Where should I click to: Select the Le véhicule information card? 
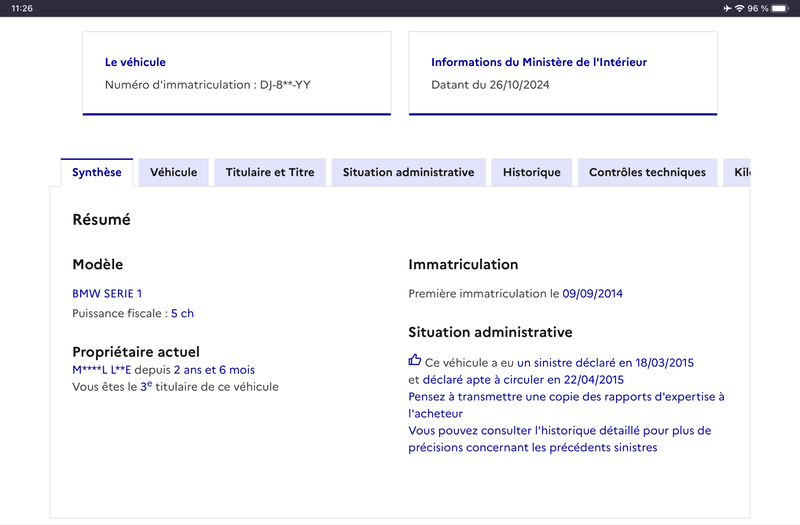pyautogui.click(x=237, y=73)
